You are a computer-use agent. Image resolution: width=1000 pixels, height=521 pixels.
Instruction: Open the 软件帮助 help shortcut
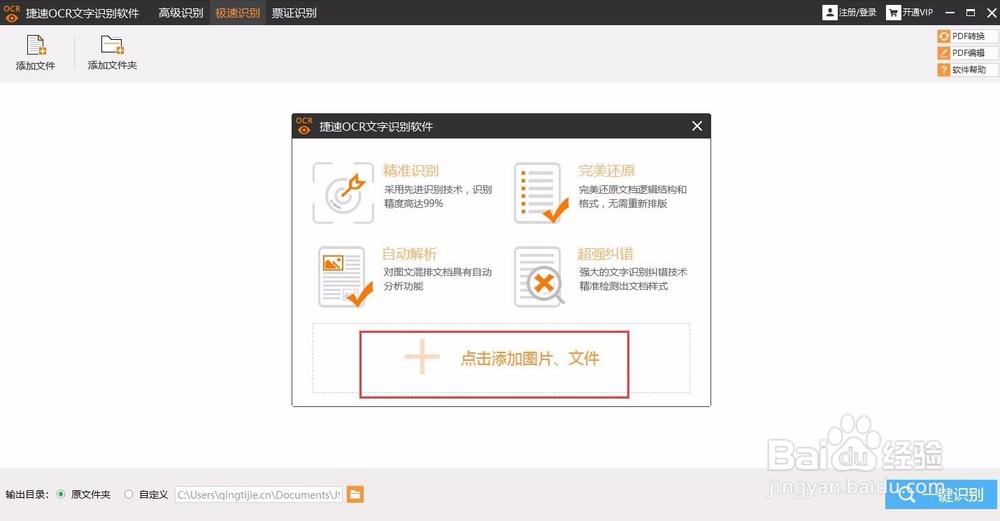coord(967,70)
